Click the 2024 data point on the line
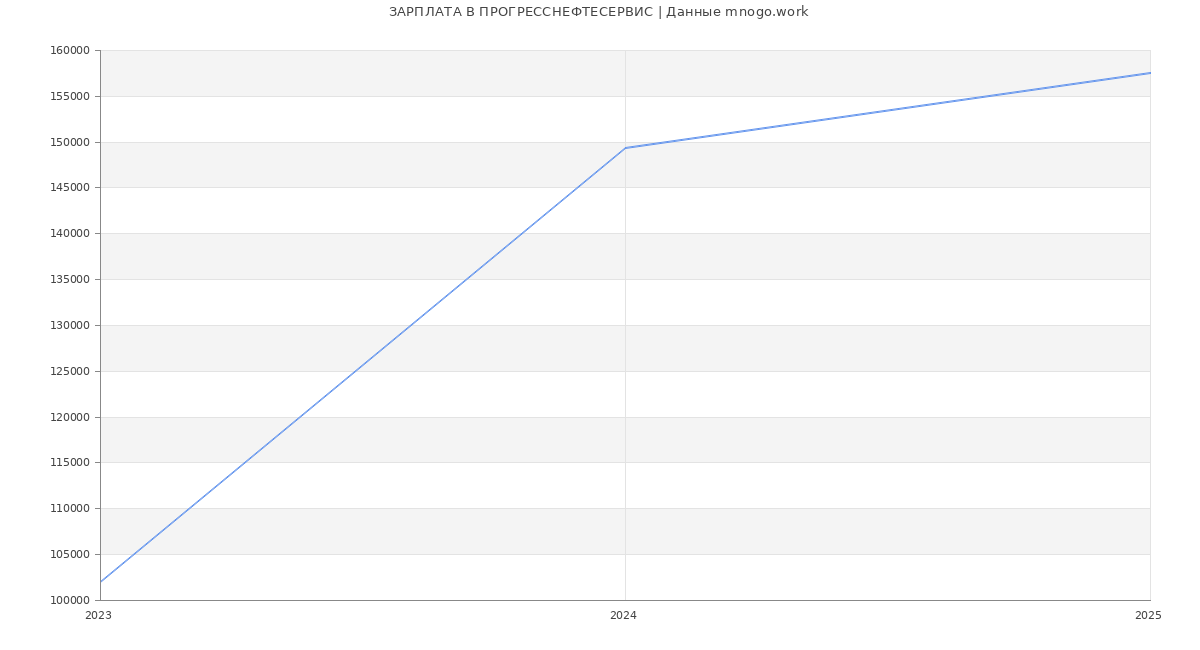 (625, 148)
